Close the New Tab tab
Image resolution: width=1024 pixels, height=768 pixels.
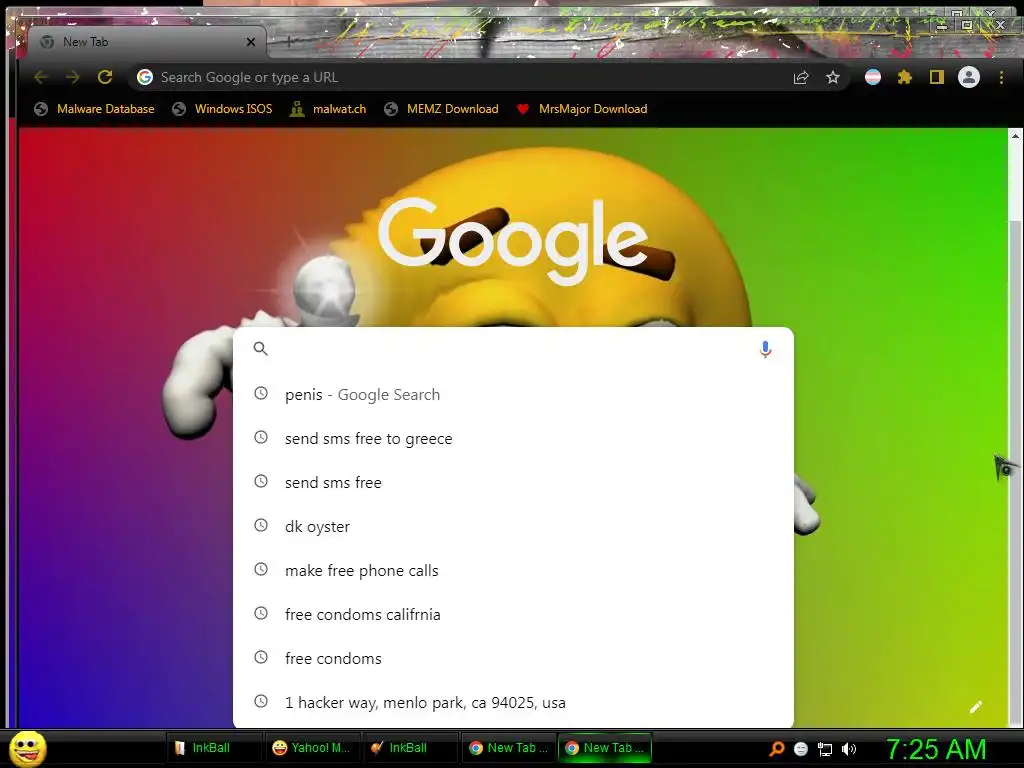tap(251, 42)
